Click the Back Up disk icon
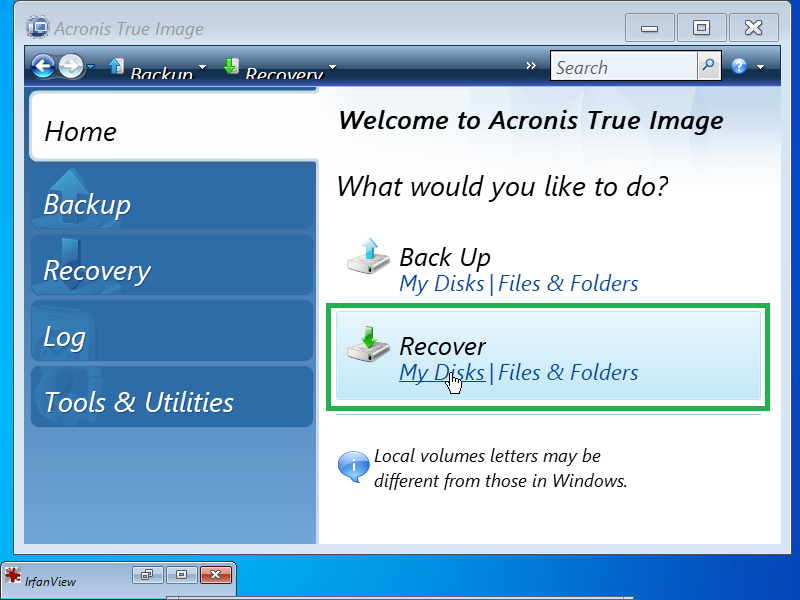Image resolution: width=800 pixels, height=600 pixels. (368, 257)
